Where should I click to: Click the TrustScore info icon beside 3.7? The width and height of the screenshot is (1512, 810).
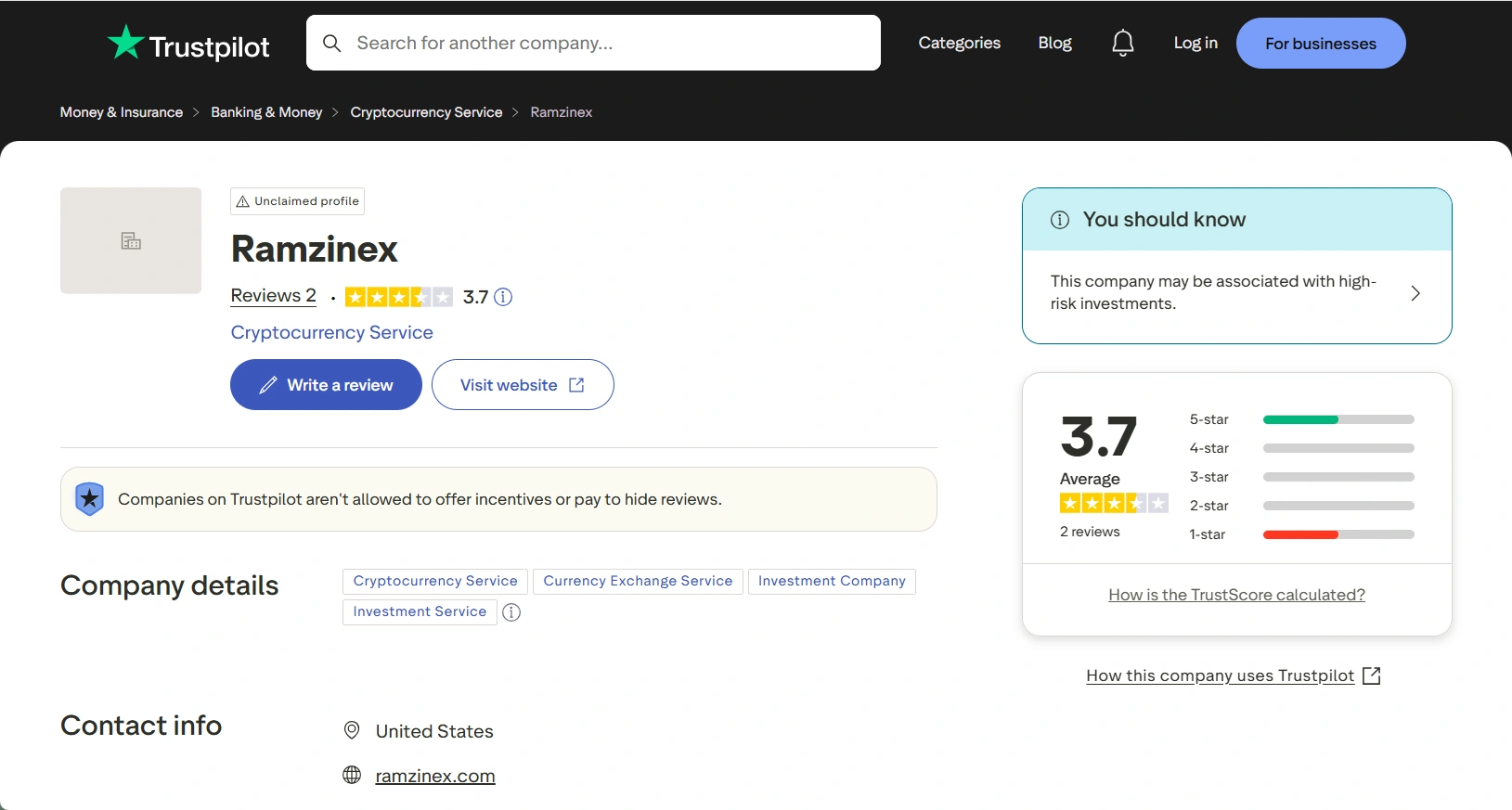503,297
